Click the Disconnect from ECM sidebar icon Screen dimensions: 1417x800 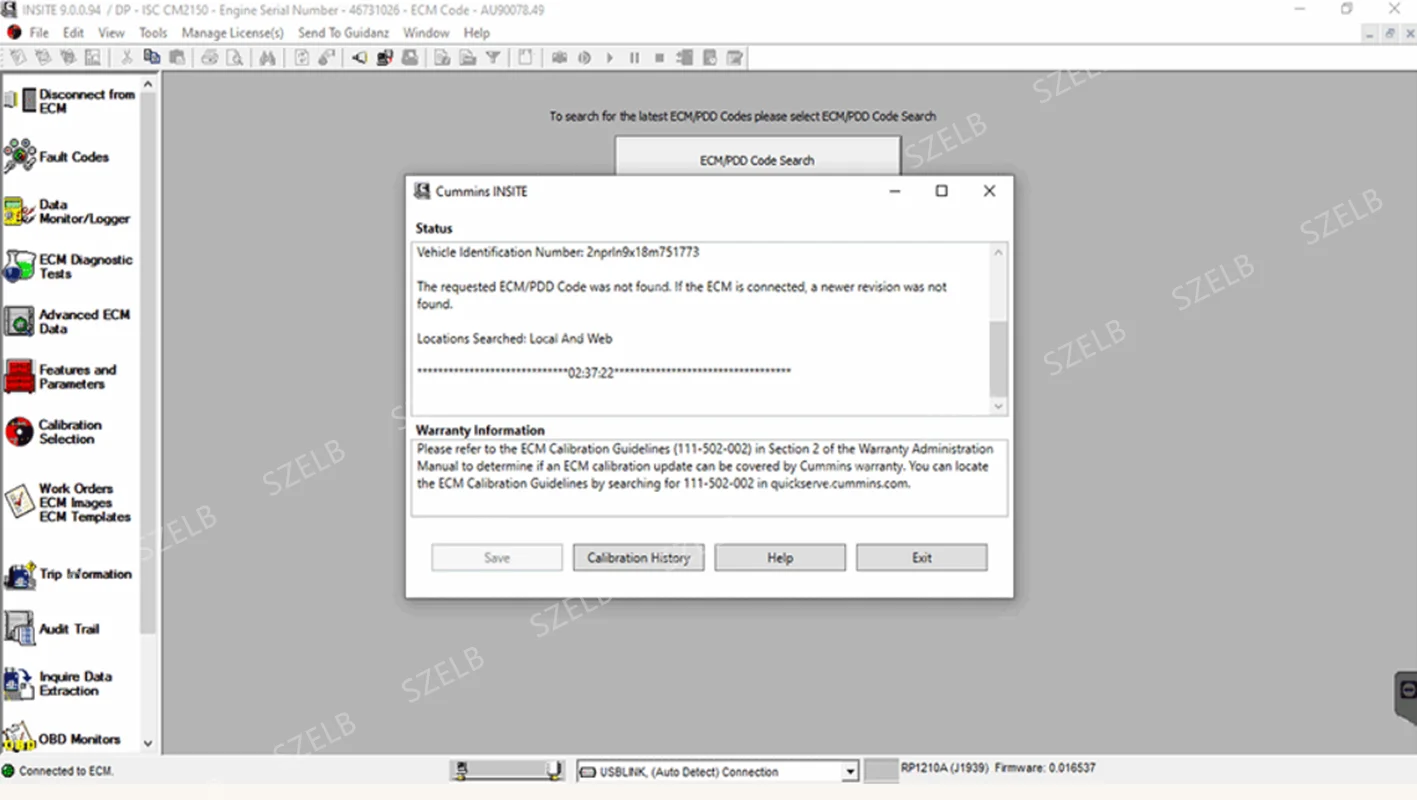[21, 100]
